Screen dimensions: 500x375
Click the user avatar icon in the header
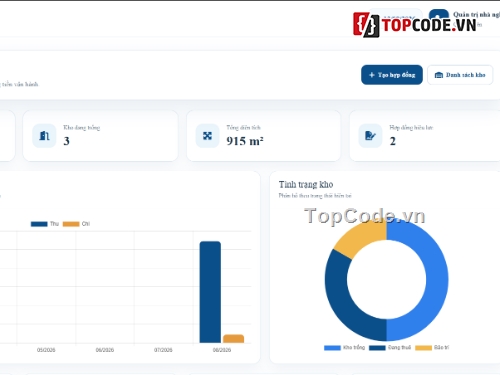(x=439, y=14)
